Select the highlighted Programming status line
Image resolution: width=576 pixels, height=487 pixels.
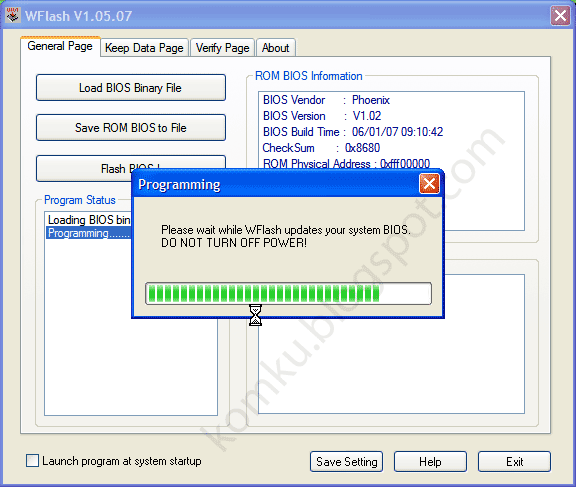89,233
